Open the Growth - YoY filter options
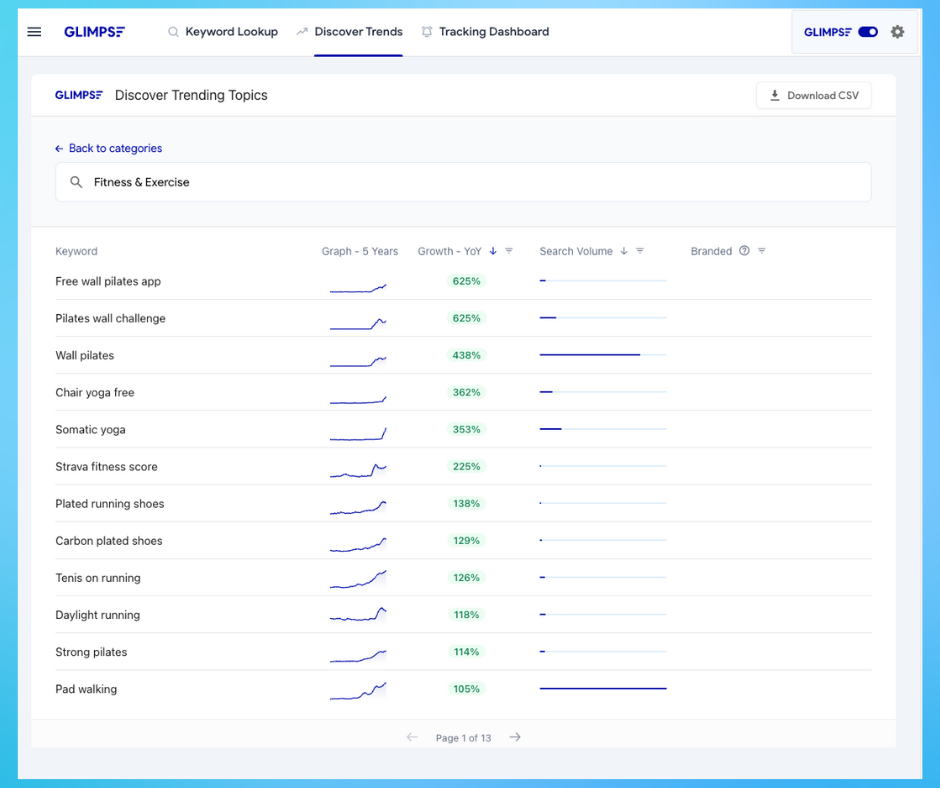Viewport: 940px width, 788px height. (507, 251)
